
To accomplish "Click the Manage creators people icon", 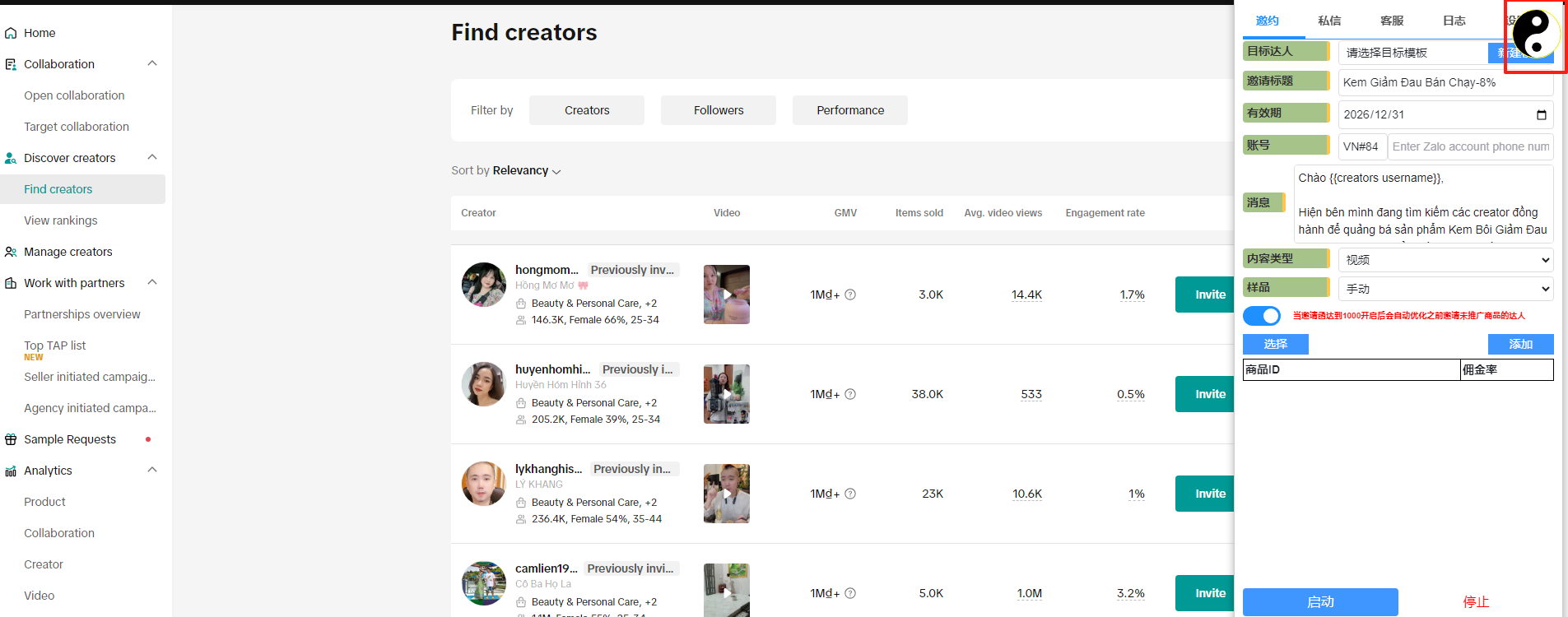I will coord(11,252).
